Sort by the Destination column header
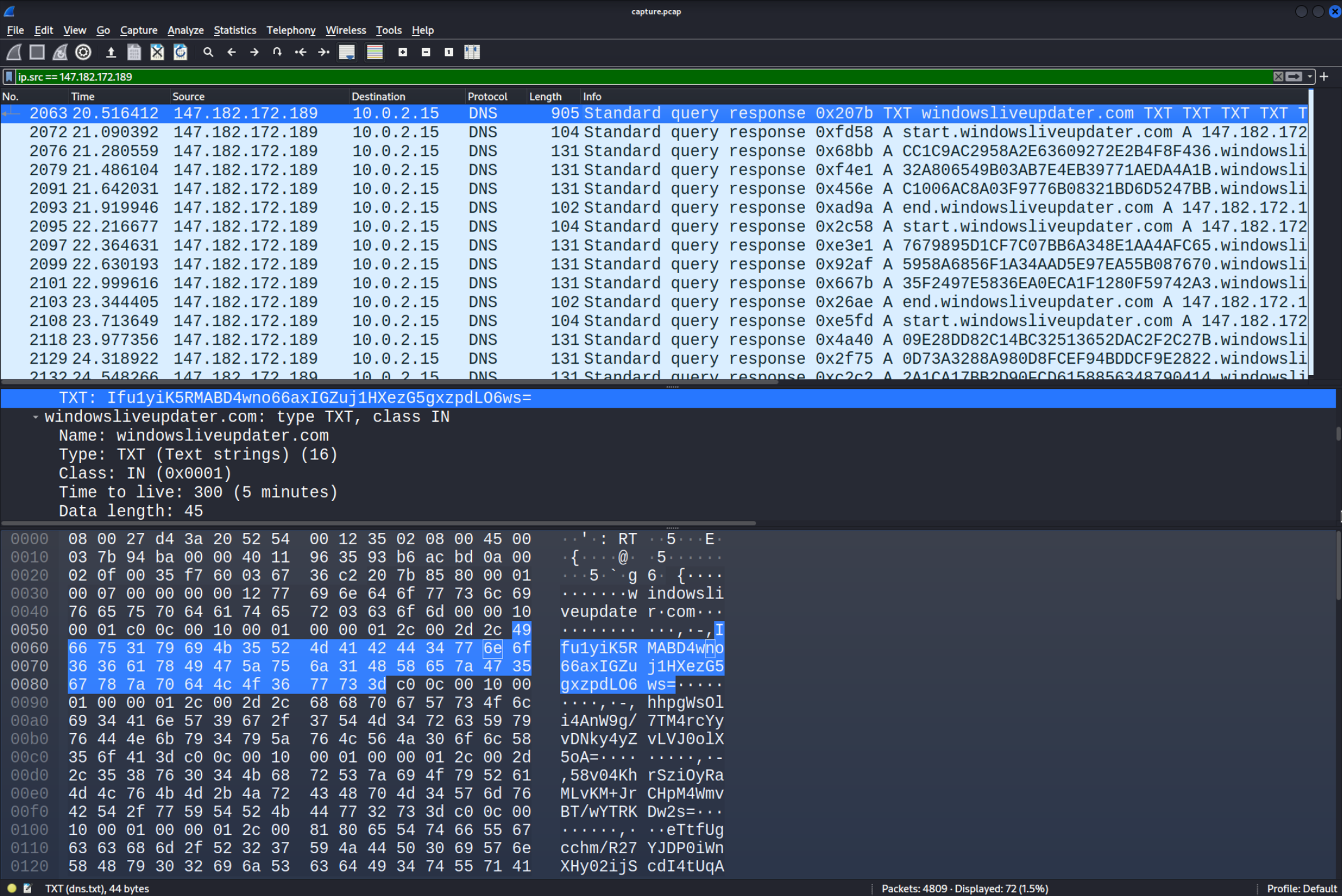The height and width of the screenshot is (896, 1342). pos(407,96)
